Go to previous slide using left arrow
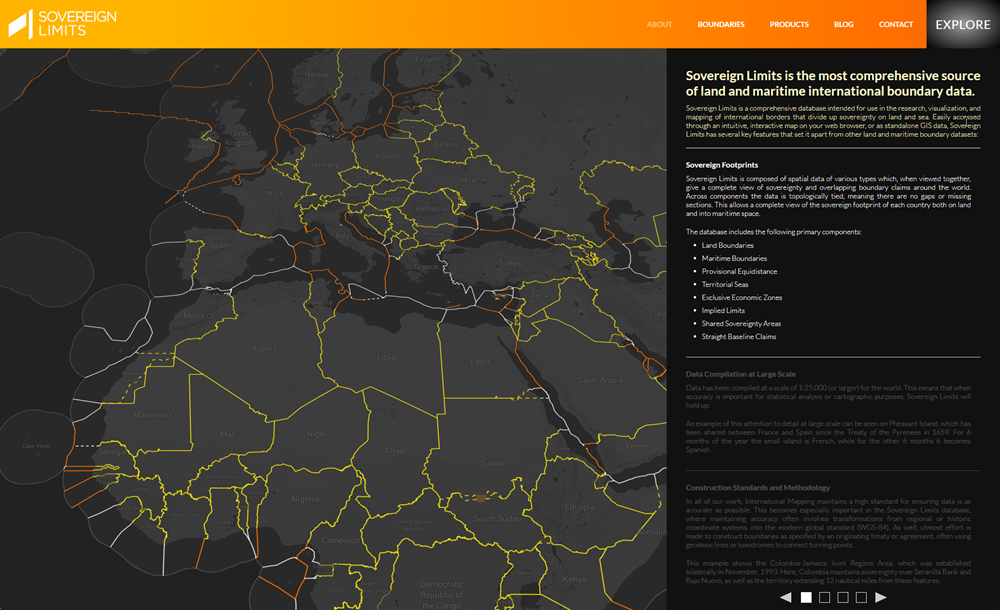This screenshot has height=610, width=1000. 785,597
